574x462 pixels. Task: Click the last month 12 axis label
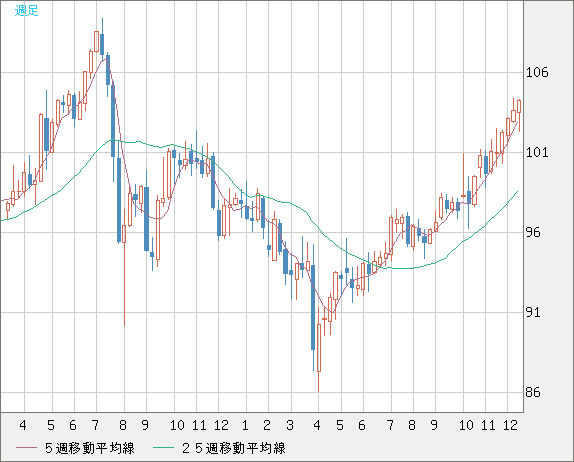click(x=510, y=425)
